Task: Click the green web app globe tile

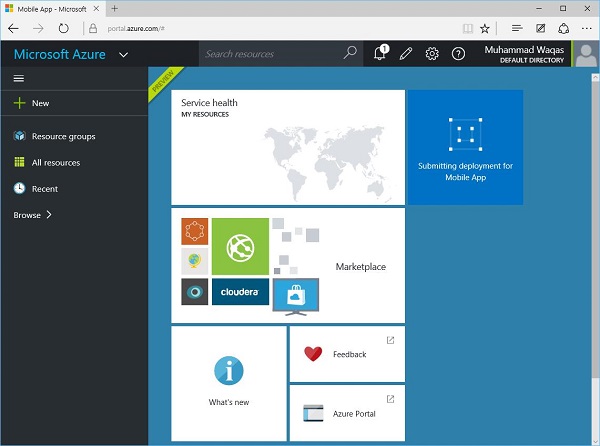Action: [x=240, y=247]
